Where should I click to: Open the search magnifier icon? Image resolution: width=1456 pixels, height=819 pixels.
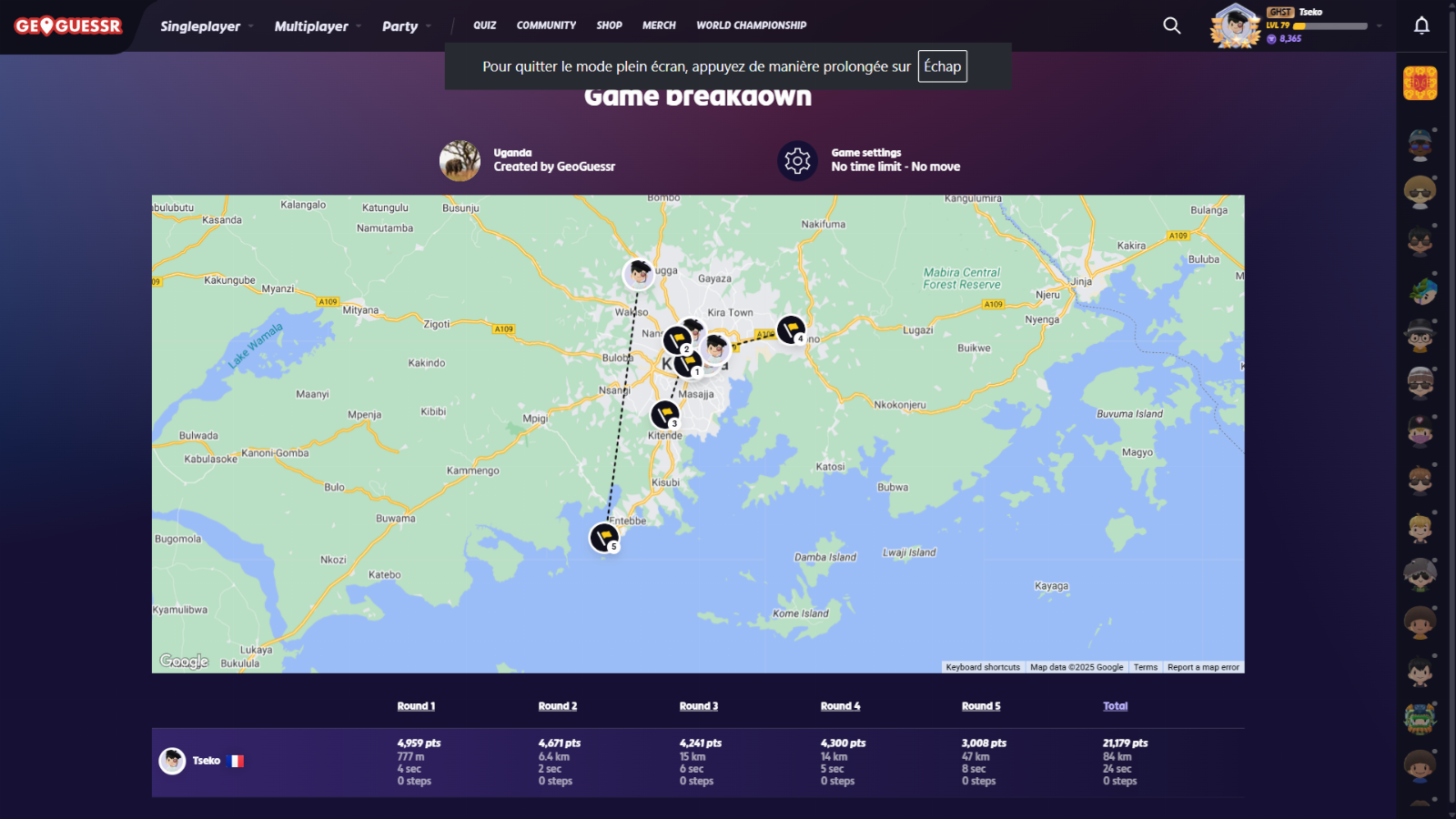(x=1172, y=25)
